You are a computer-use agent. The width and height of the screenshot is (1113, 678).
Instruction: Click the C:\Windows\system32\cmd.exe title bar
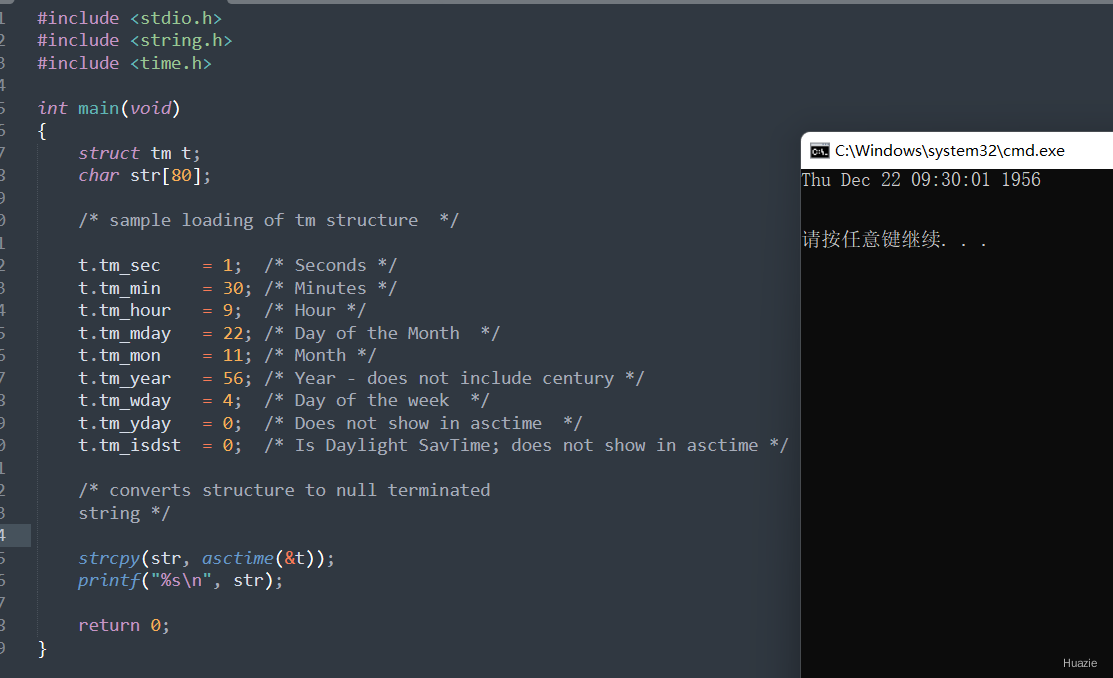click(x=950, y=151)
